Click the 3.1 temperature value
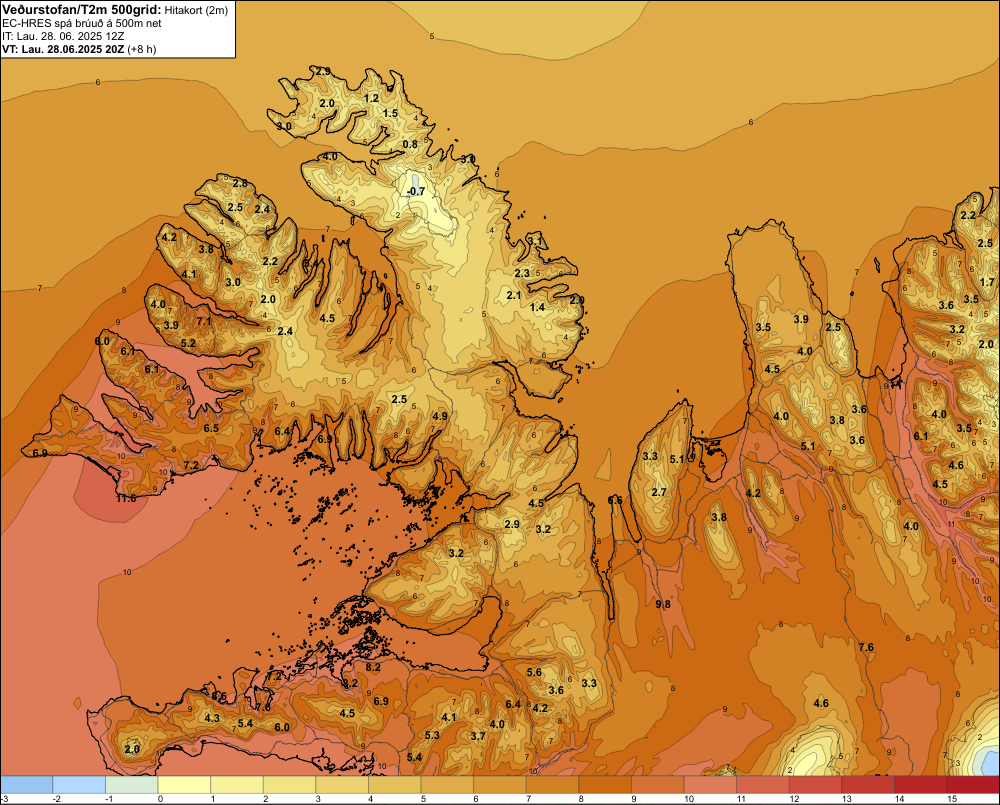This screenshot has width=1000, height=805. coord(537,241)
